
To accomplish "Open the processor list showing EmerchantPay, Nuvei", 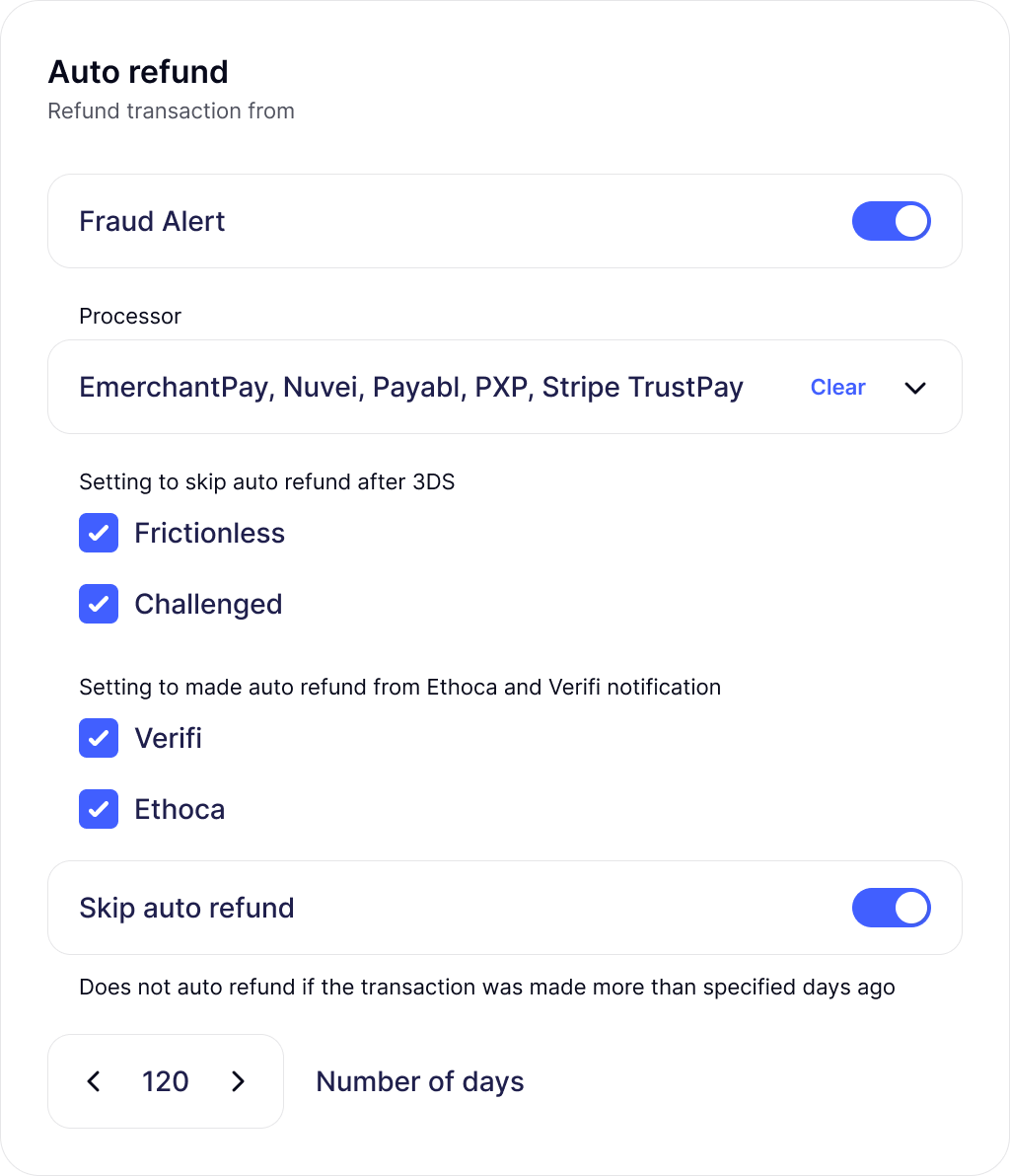I will [410, 387].
